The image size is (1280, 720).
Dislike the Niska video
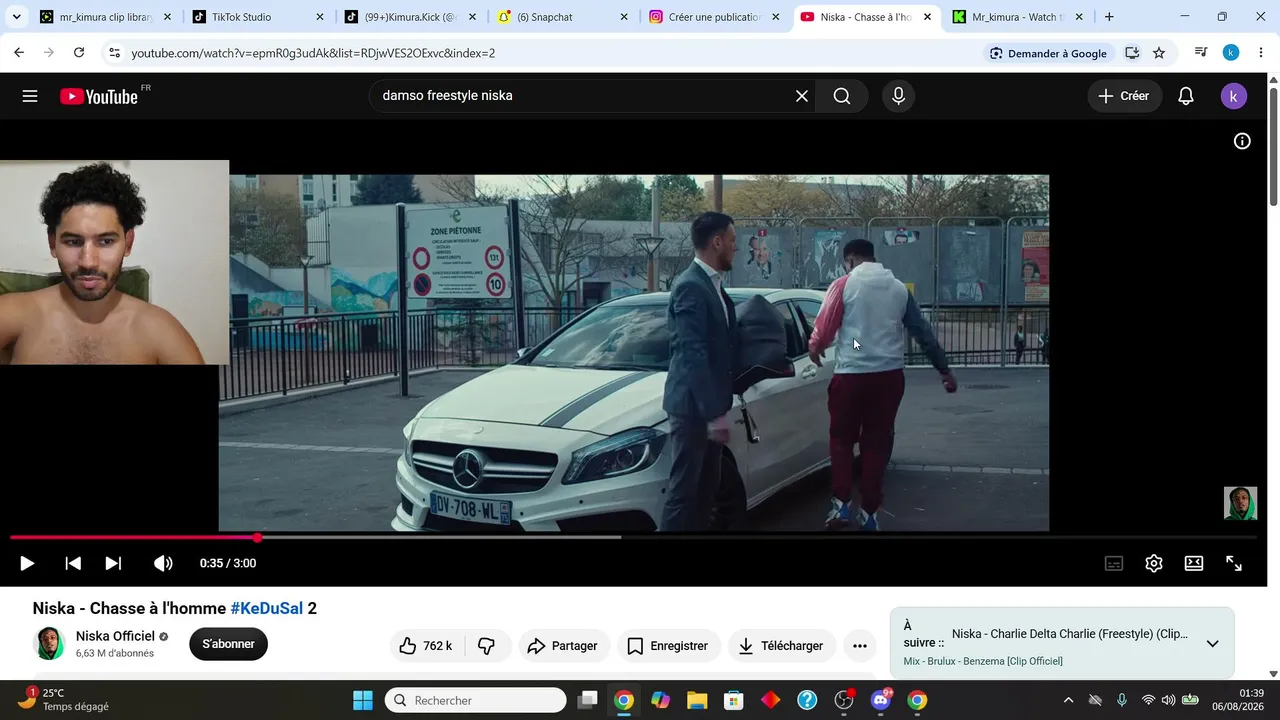point(487,646)
